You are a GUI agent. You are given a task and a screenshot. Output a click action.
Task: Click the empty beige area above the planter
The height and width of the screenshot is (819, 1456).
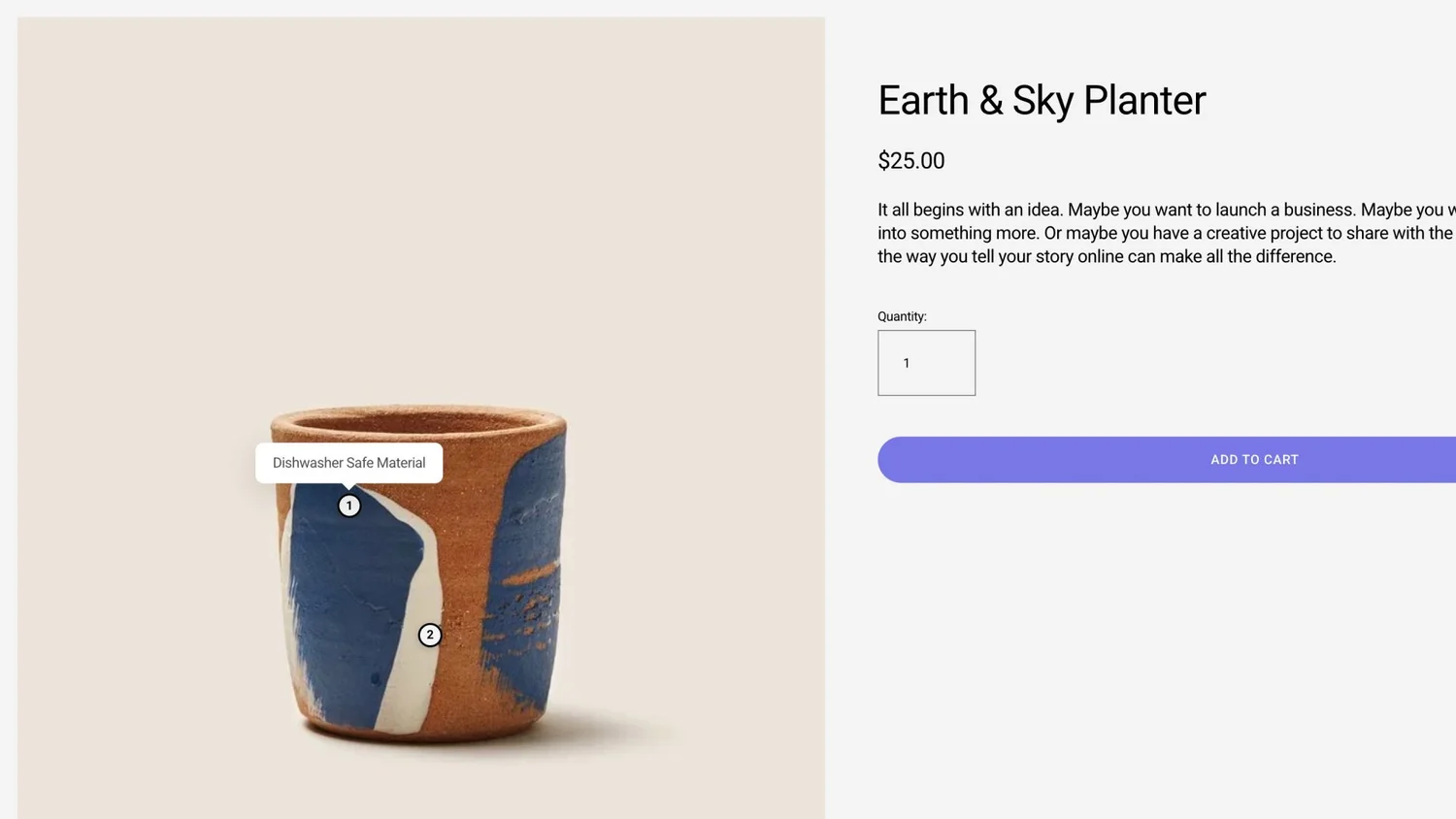pos(417,194)
